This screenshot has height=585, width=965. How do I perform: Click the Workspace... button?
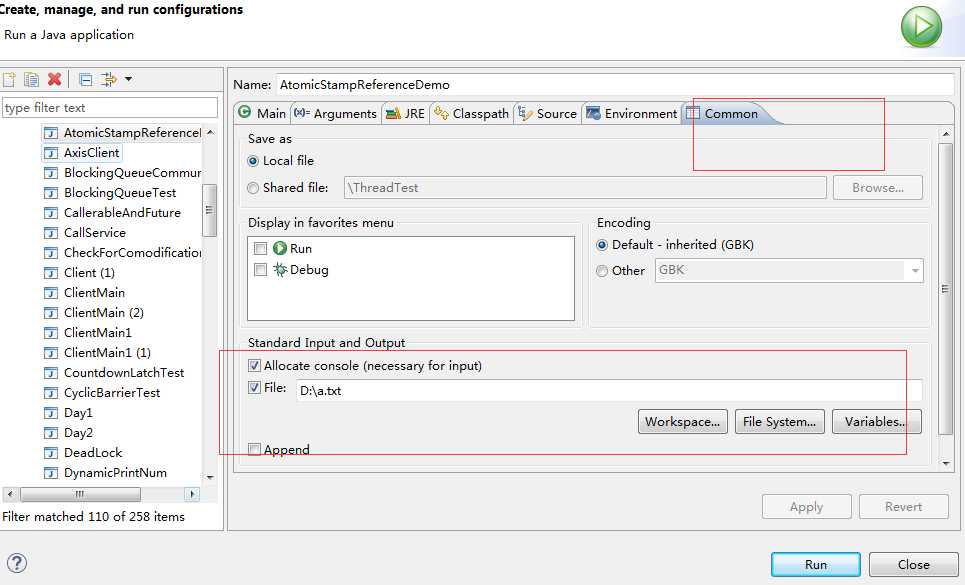683,421
